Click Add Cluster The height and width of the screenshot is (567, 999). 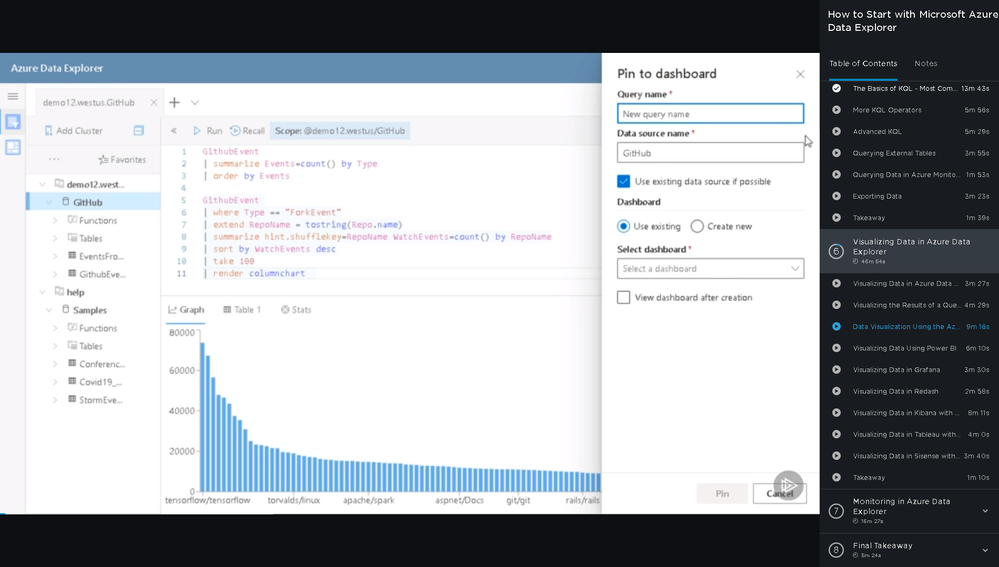click(73, 131)
